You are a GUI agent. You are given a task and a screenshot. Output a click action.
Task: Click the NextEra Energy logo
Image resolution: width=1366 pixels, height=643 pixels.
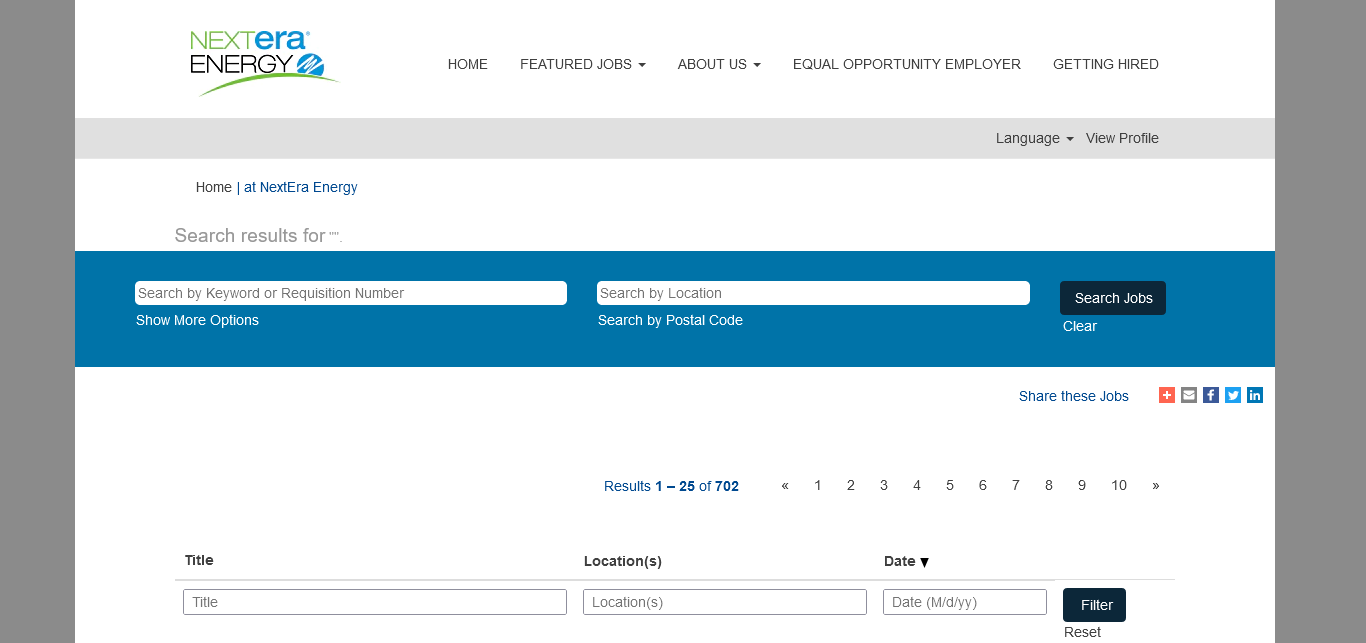pyautogui.click(x=264, y=63)
